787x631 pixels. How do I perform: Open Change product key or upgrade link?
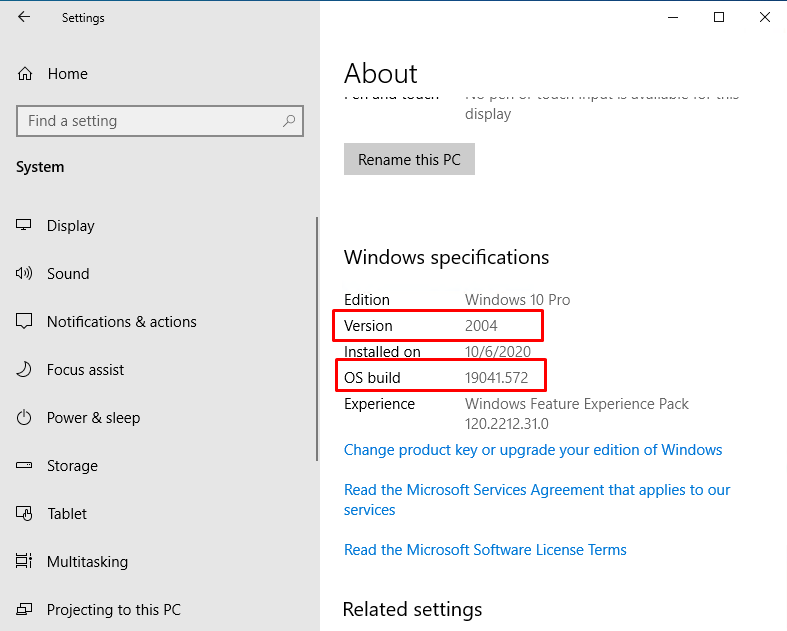533,450
